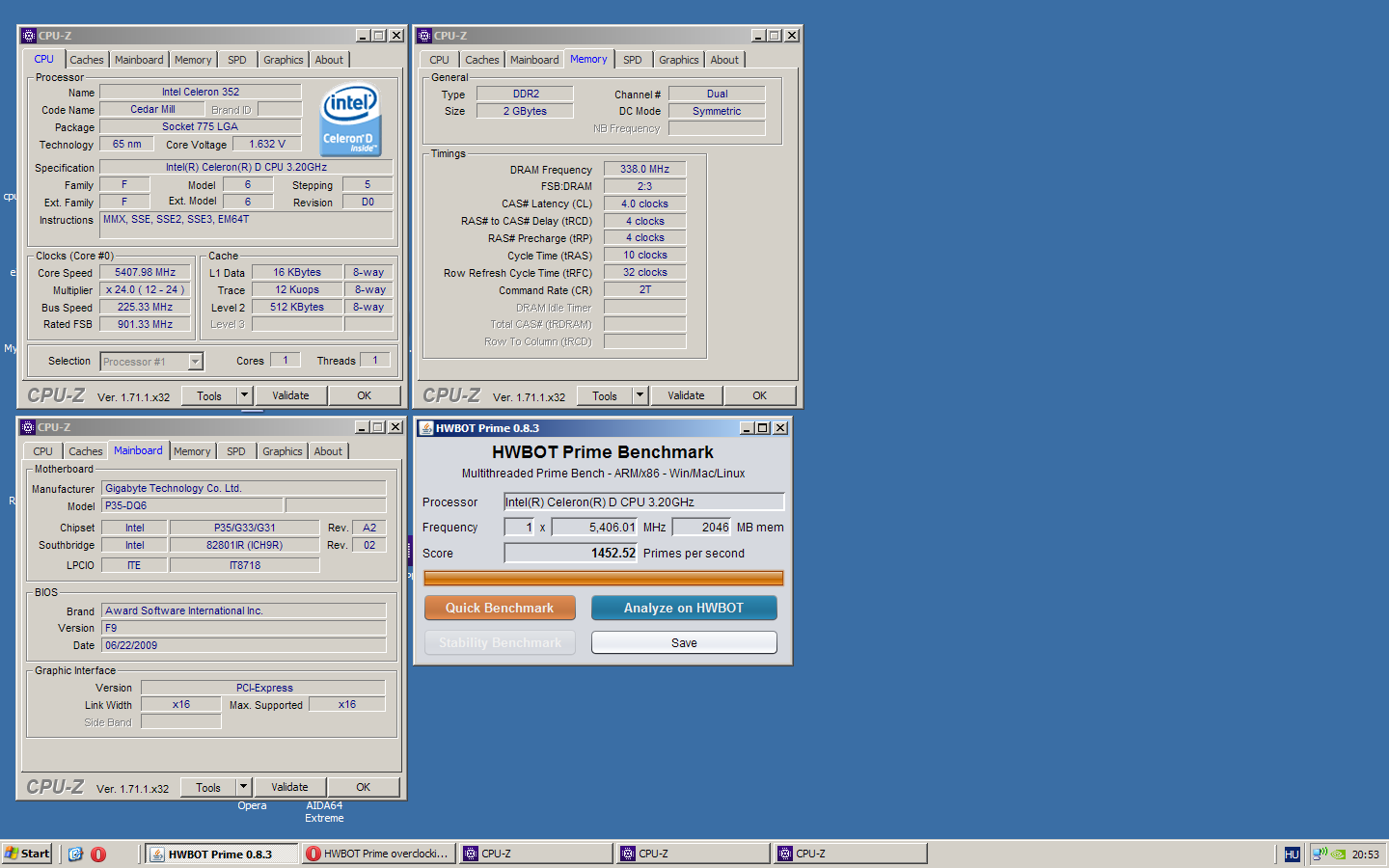
Task: Switch to HWBOT Prime 0.8.3 taskbar item
Action: [x=222, y=854]
